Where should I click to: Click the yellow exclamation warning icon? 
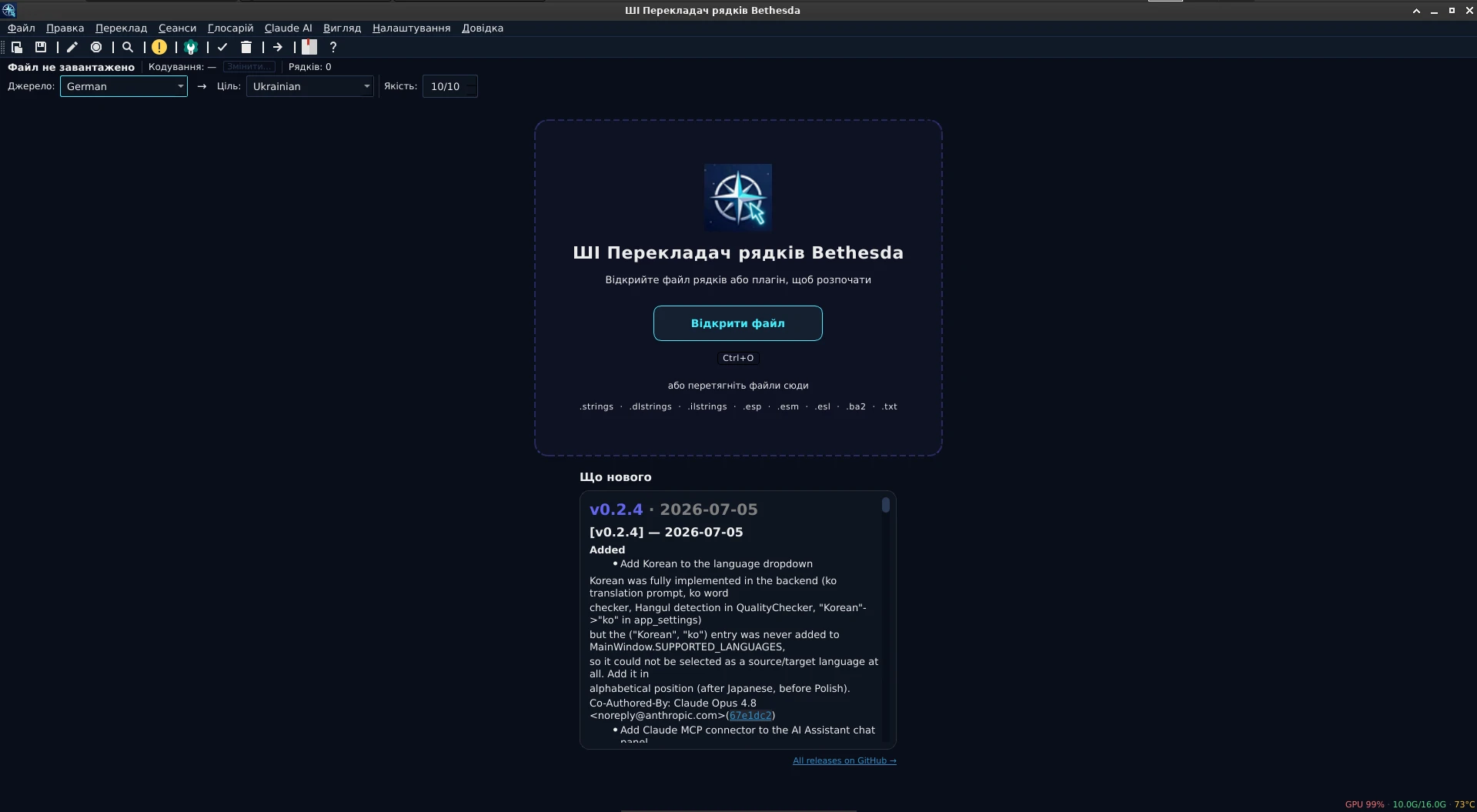point(159,47)
